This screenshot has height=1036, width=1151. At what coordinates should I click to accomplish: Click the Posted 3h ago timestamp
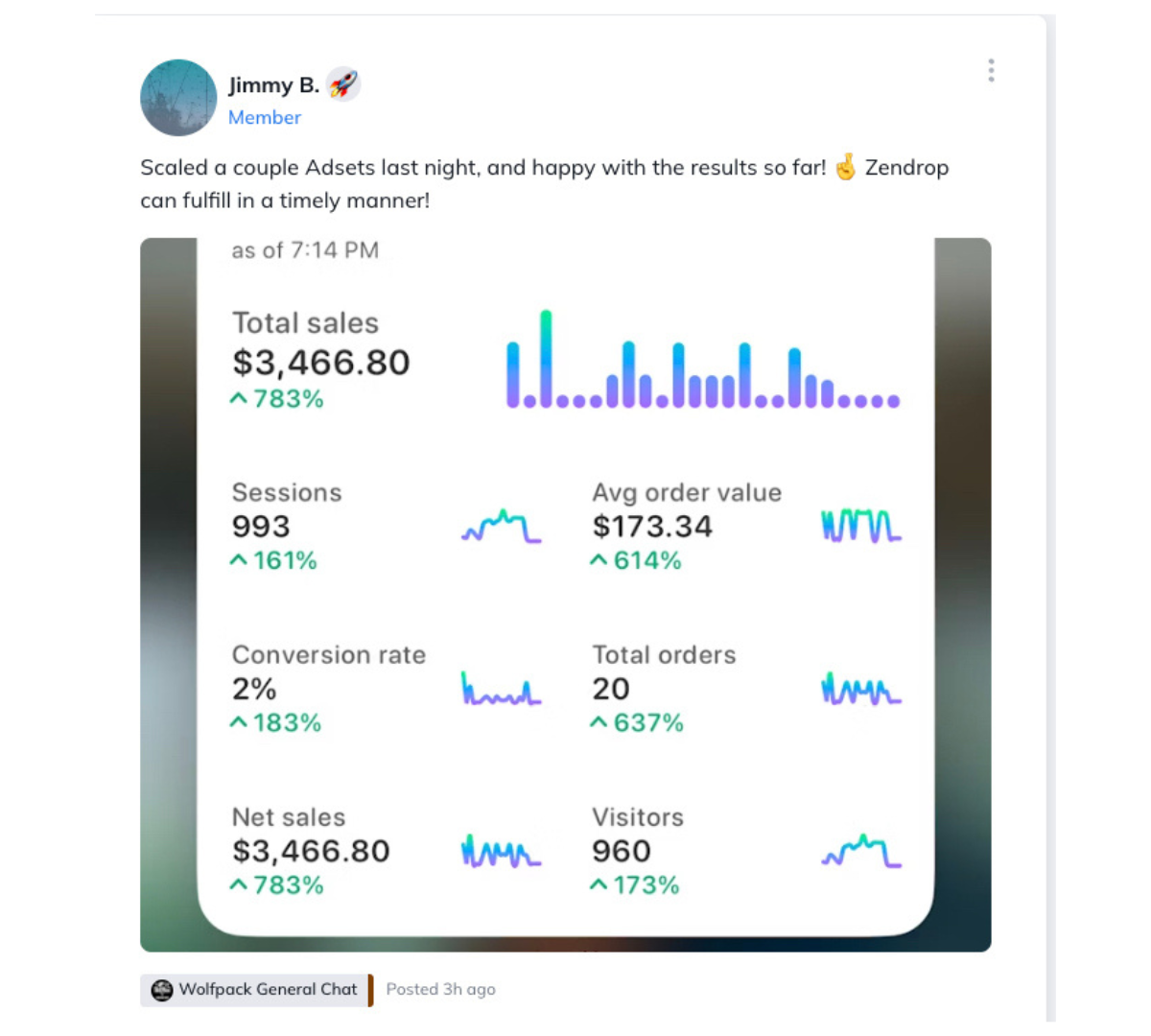(440, 990)
